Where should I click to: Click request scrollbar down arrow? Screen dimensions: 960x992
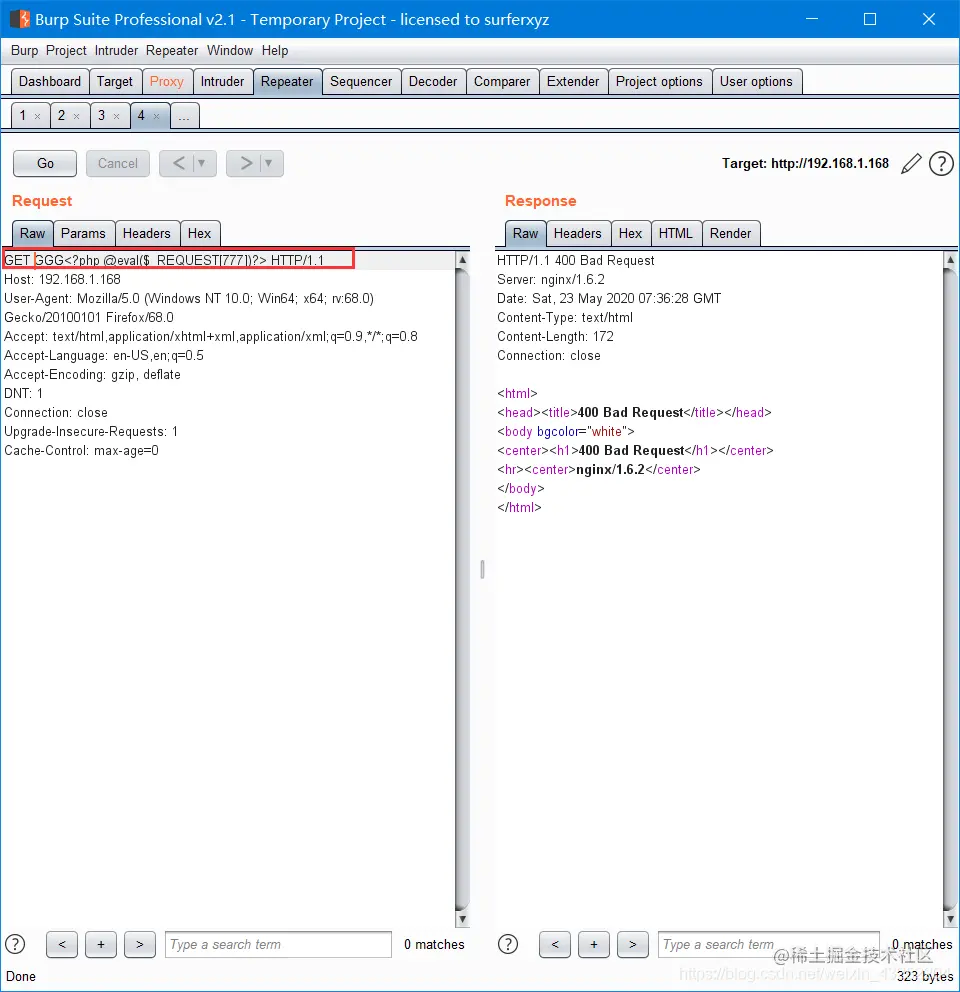(x=463, y=919)
